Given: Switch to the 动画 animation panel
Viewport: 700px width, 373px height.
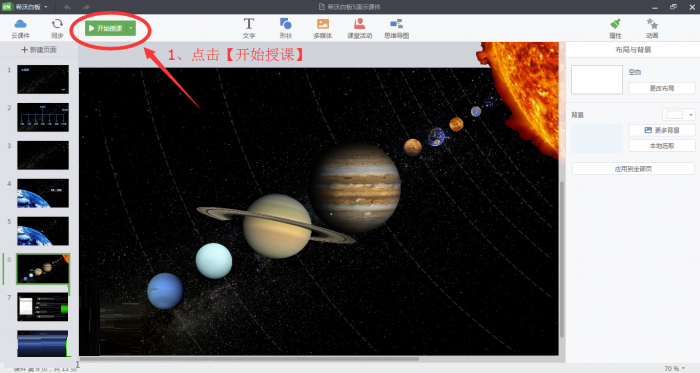Looking at the screenshot, I should coord(652,28).
